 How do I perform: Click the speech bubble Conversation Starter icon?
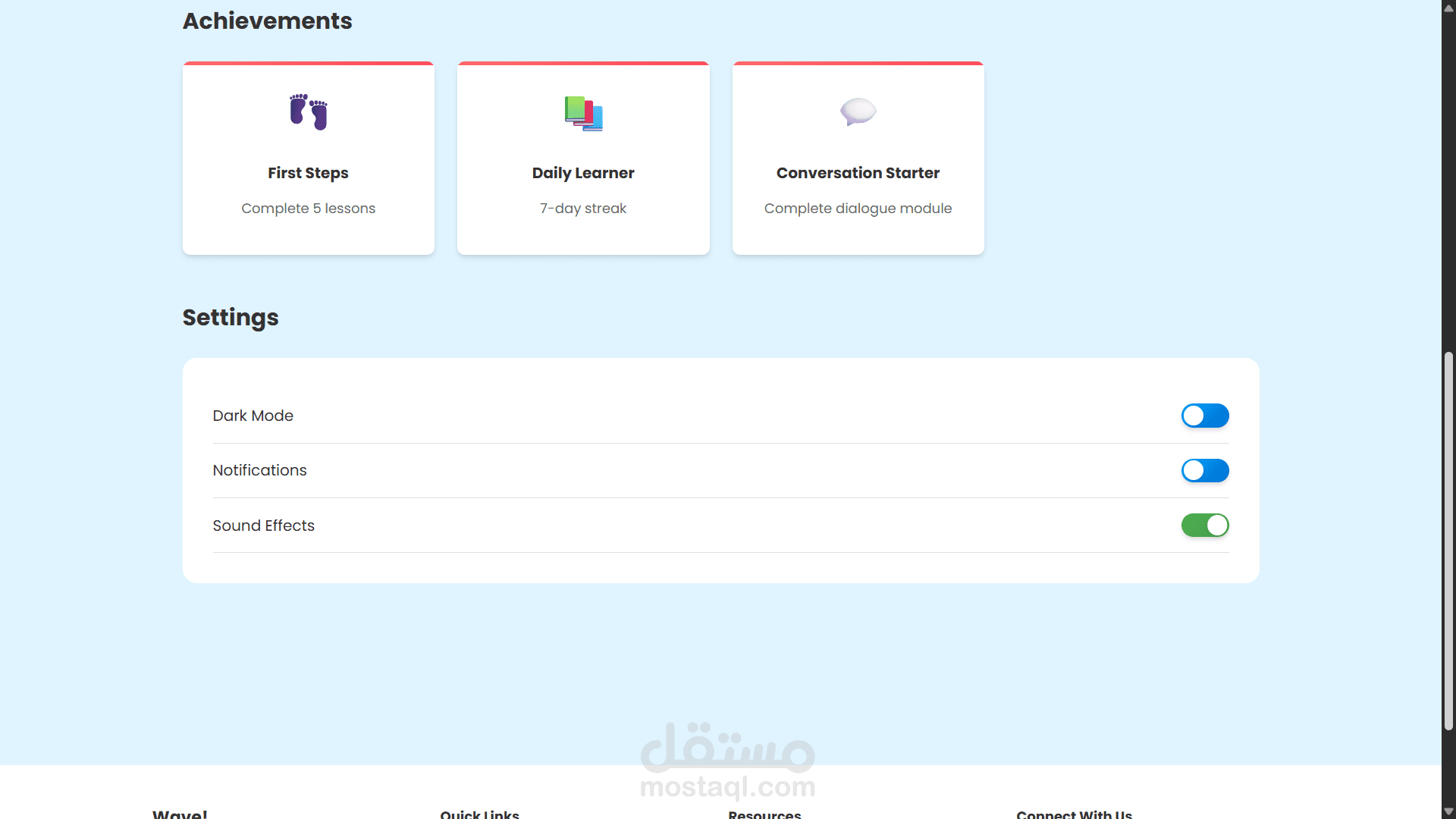click(x=858, y=112)
